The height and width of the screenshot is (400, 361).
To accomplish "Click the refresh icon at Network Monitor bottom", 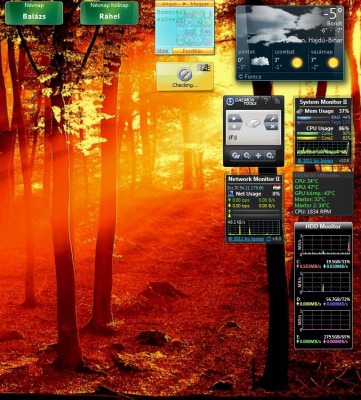I will click(269, 239).
